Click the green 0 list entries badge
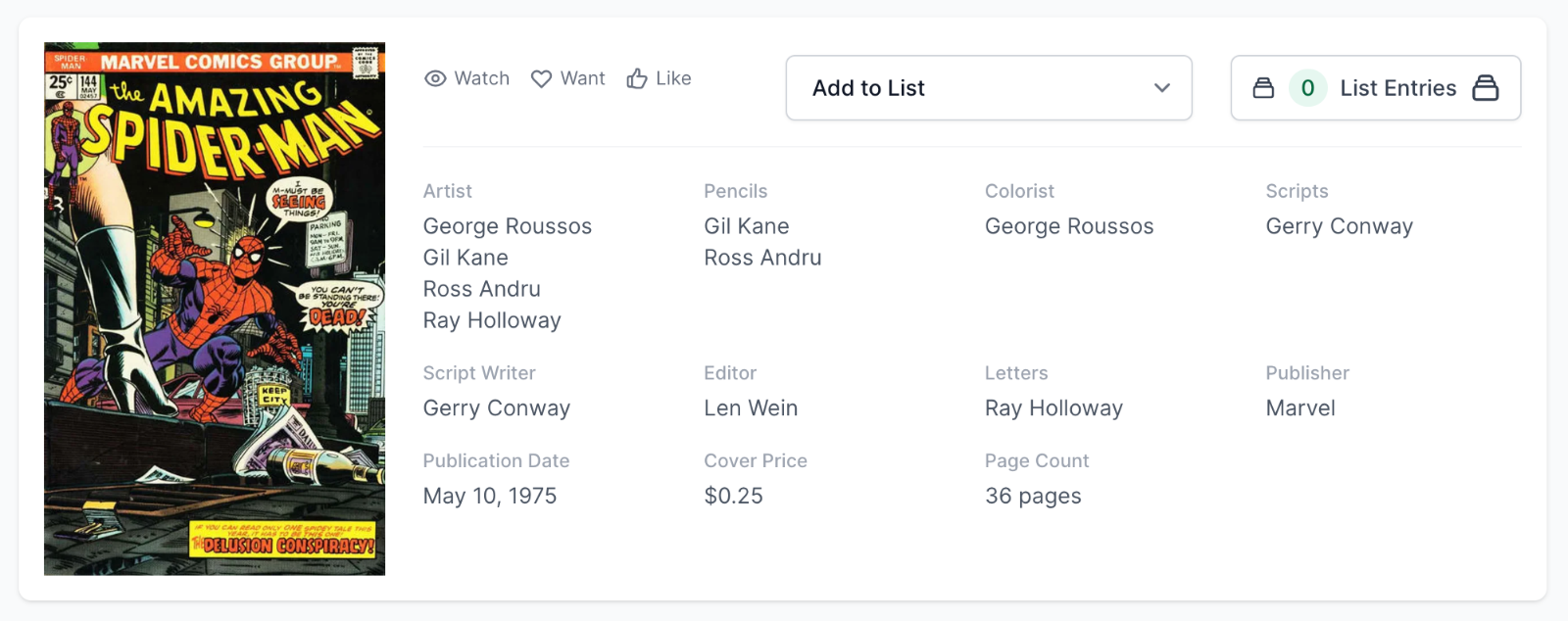This screenshot has width=1568, height=621. pyautogui.click(x=1307, y=88)
